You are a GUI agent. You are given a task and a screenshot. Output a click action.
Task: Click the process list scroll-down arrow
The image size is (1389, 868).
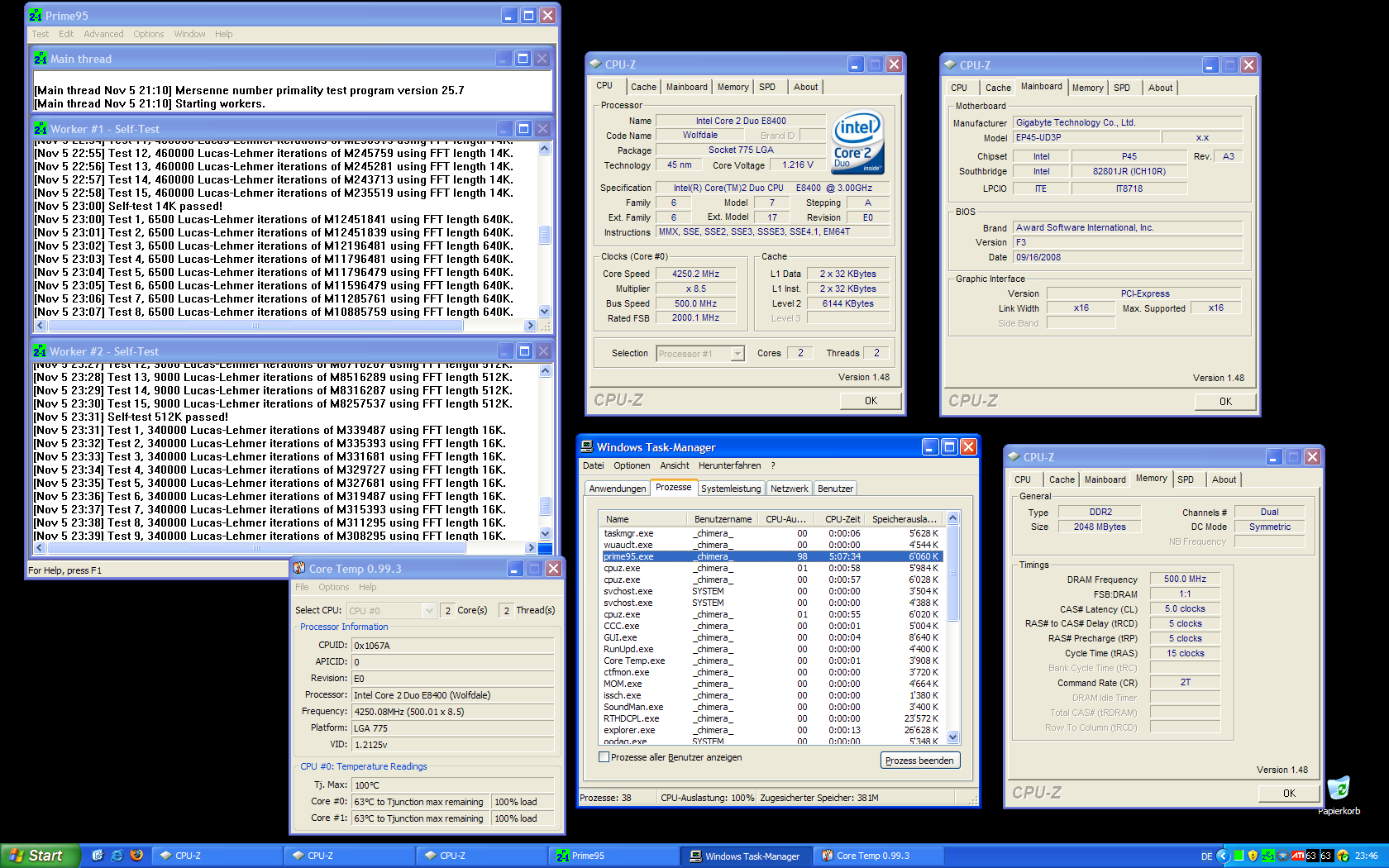click(952, 737)
